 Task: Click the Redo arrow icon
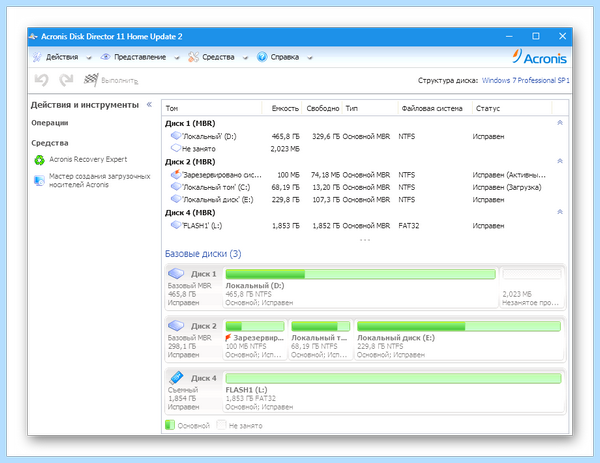coord(66,80)
